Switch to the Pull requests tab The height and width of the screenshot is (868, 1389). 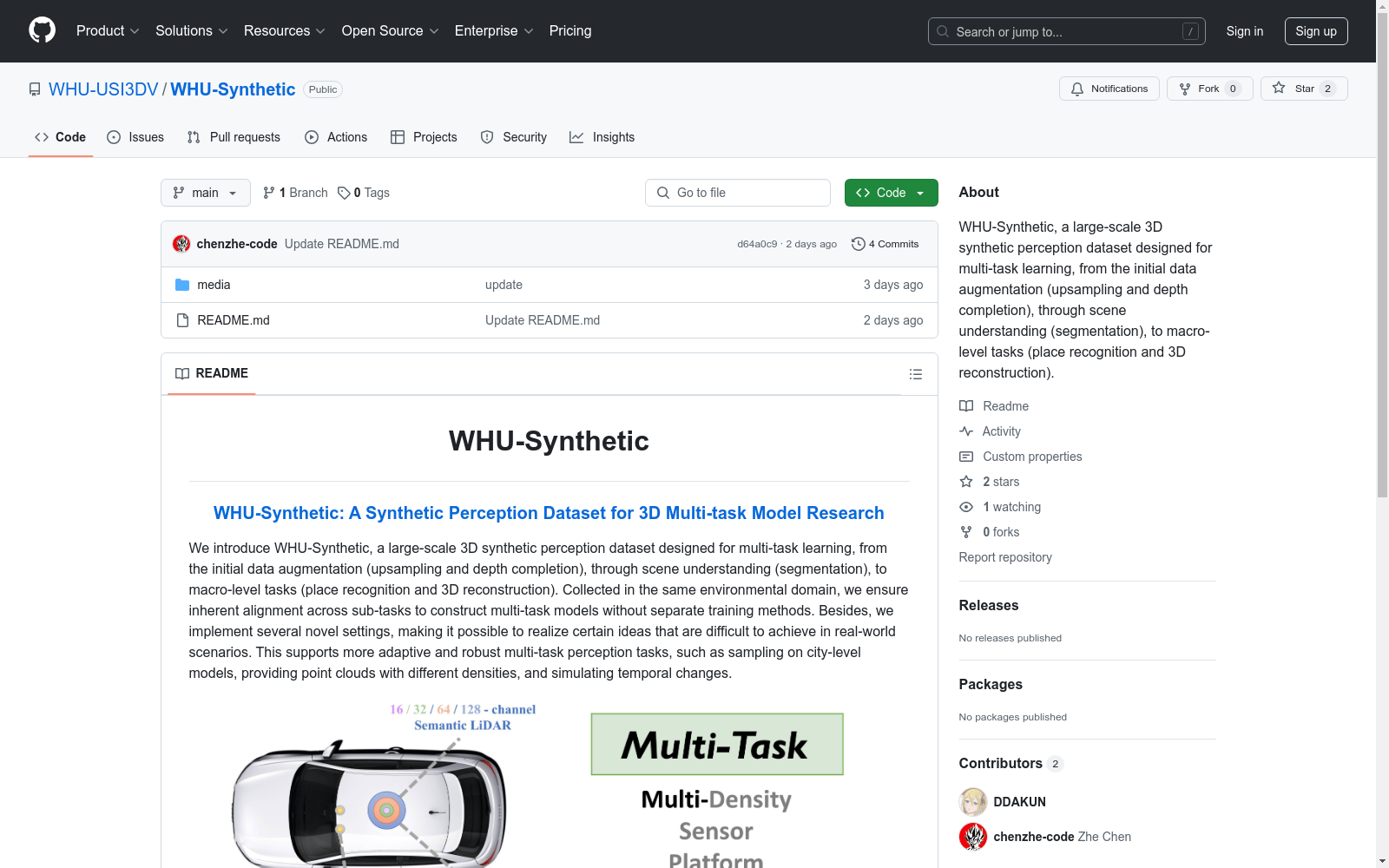pyautogui.click(x=234, y=137)
